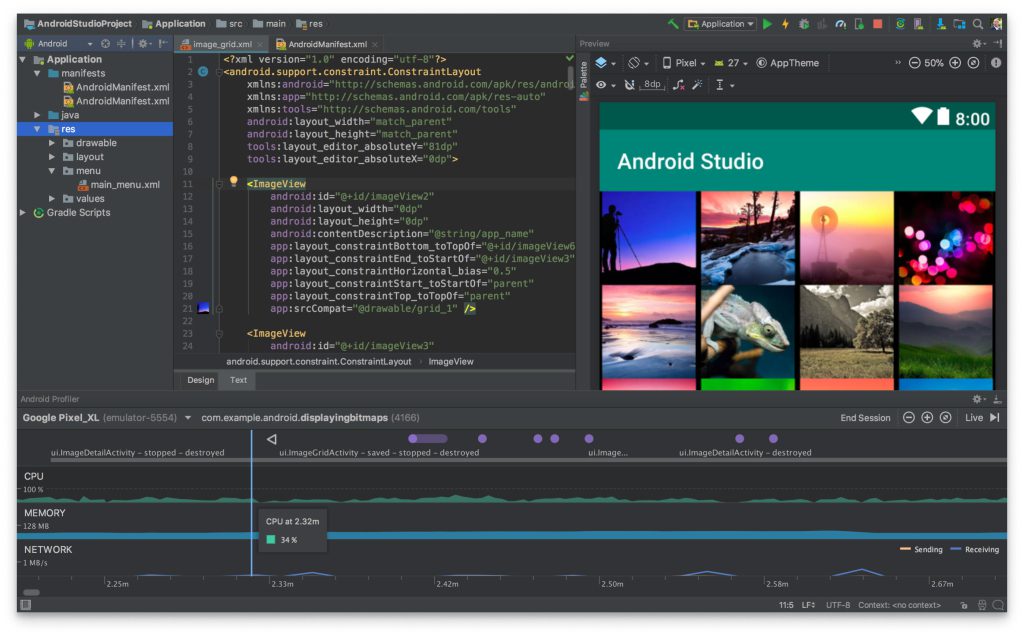Click the gutter image thumbnail on line 21
The width and height of the screenshot is (1024, 635).
(204, 308)
